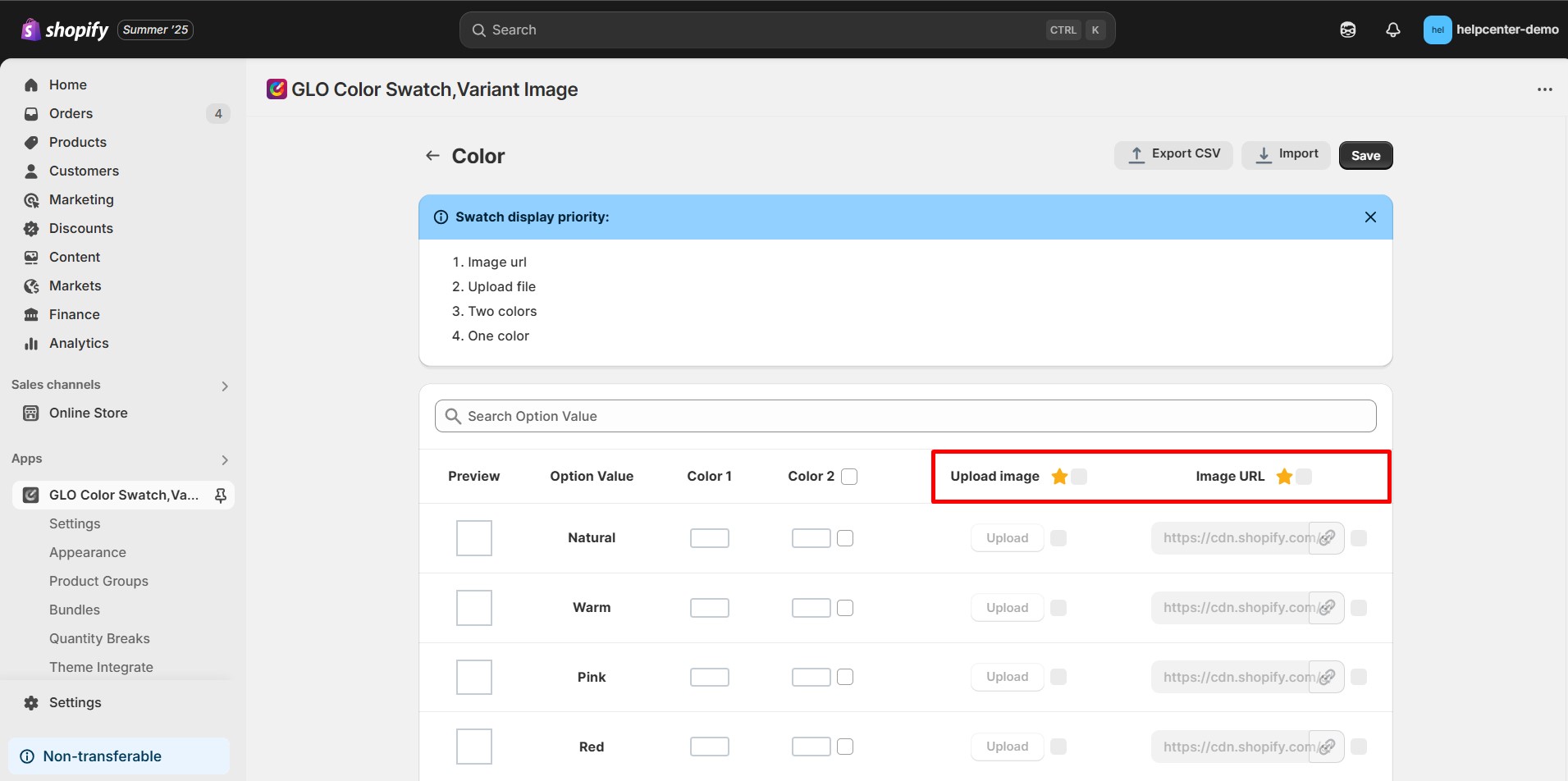Click the link icon in Pink's URL field
Viewport: 1568px width, 781px height.
coord(1326,677)
